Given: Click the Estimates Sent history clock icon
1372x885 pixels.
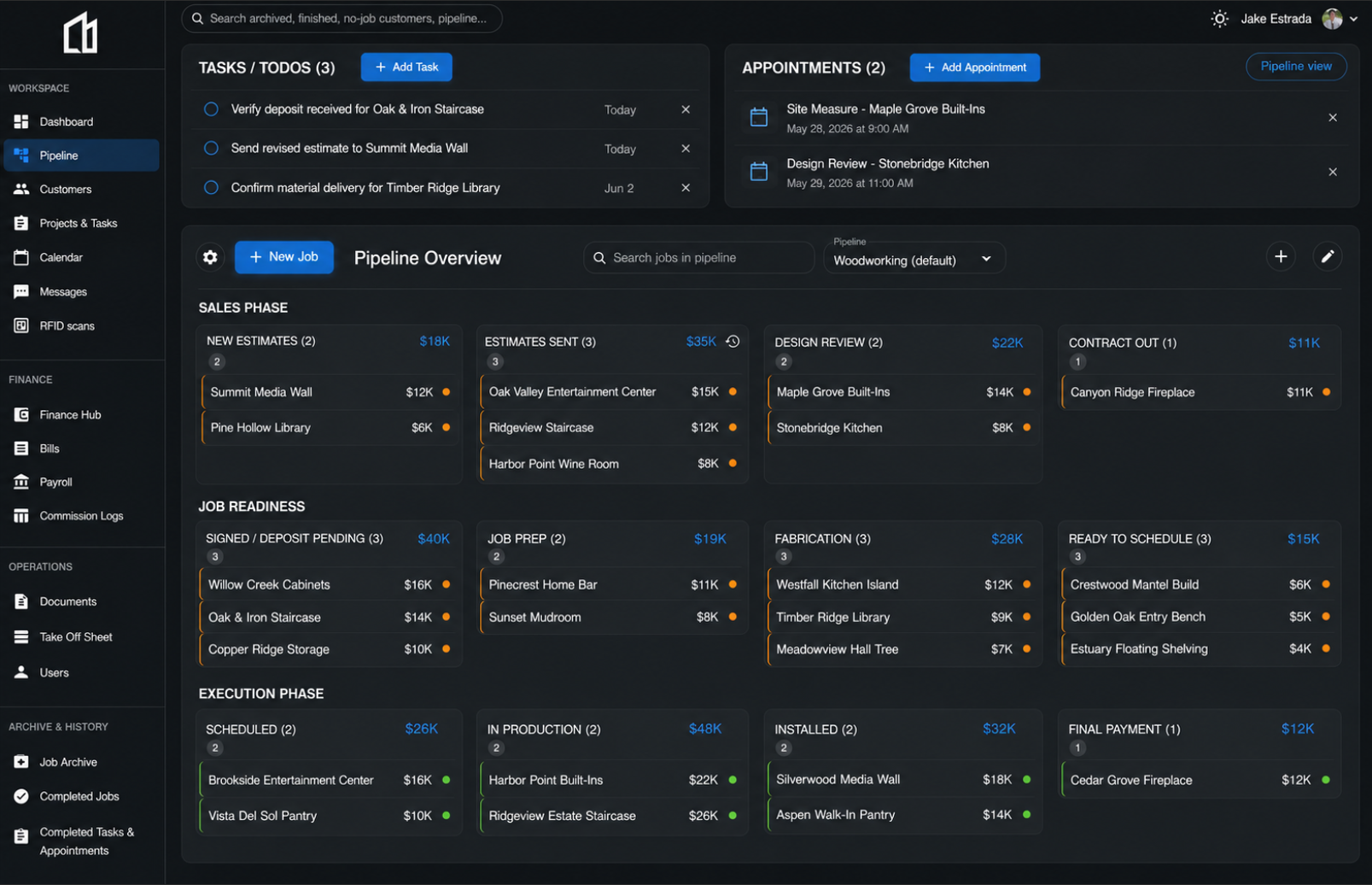Looking at the screenshot, I should tap(733, 342).
